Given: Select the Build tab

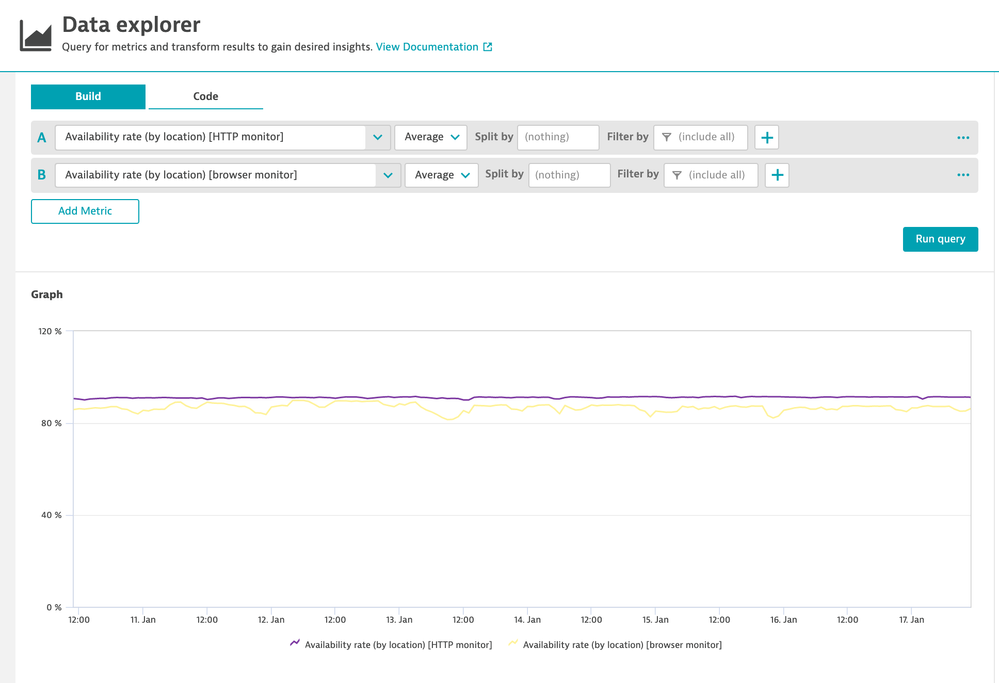Looking at the screenshot, I should tap(88, 96).
